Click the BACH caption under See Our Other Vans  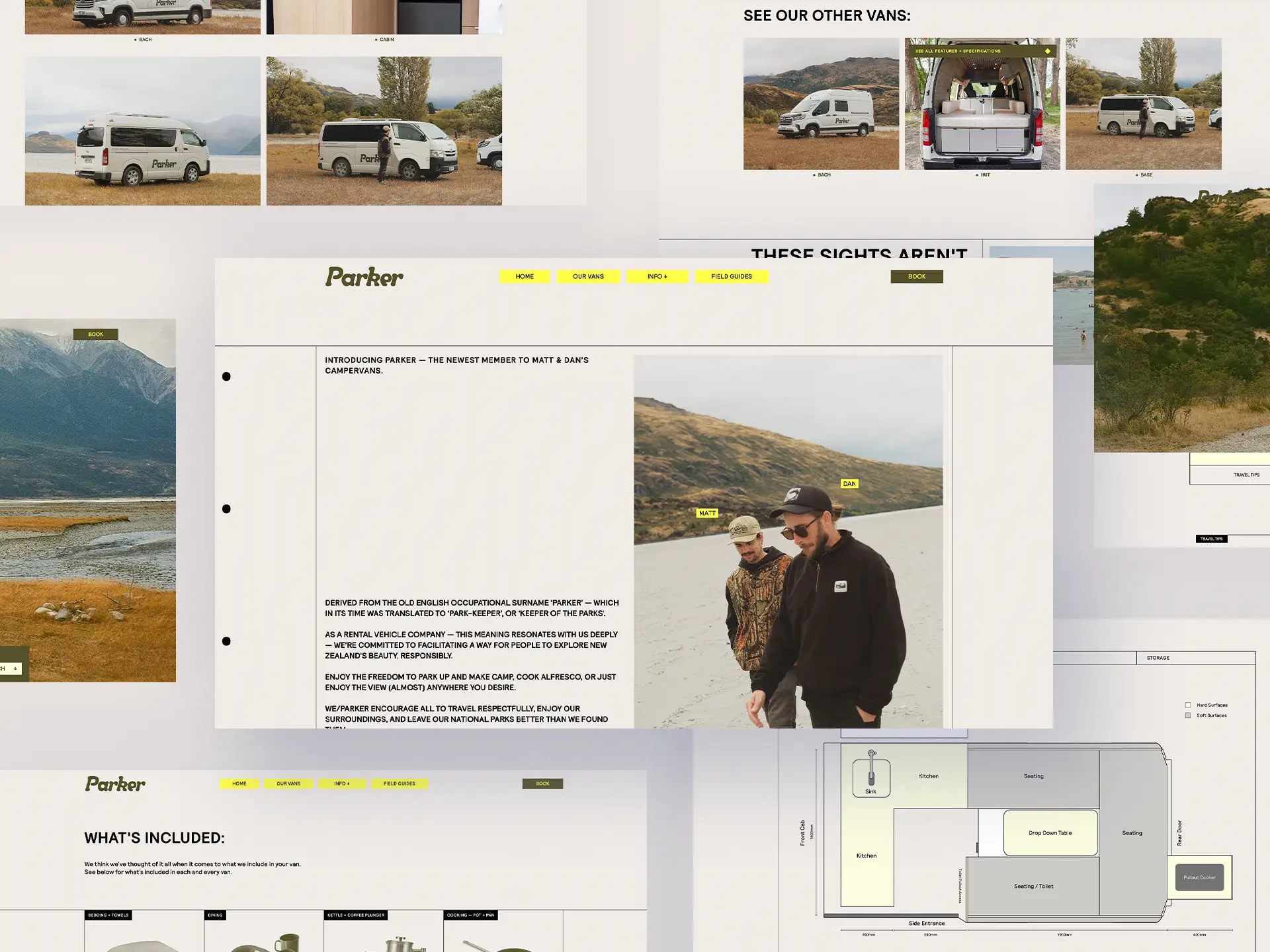coord(822,175)
